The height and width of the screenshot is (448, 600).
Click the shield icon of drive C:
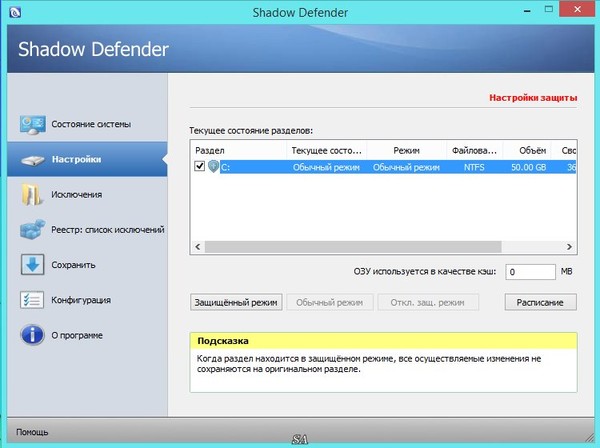click(214, 167)
